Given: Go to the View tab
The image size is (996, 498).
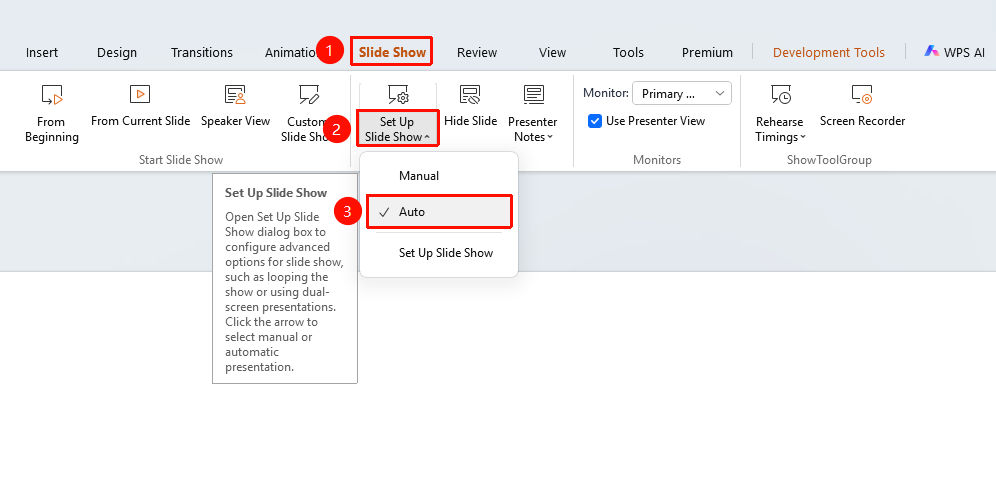Looking at the screenshot, I should [x=553, y=53].
